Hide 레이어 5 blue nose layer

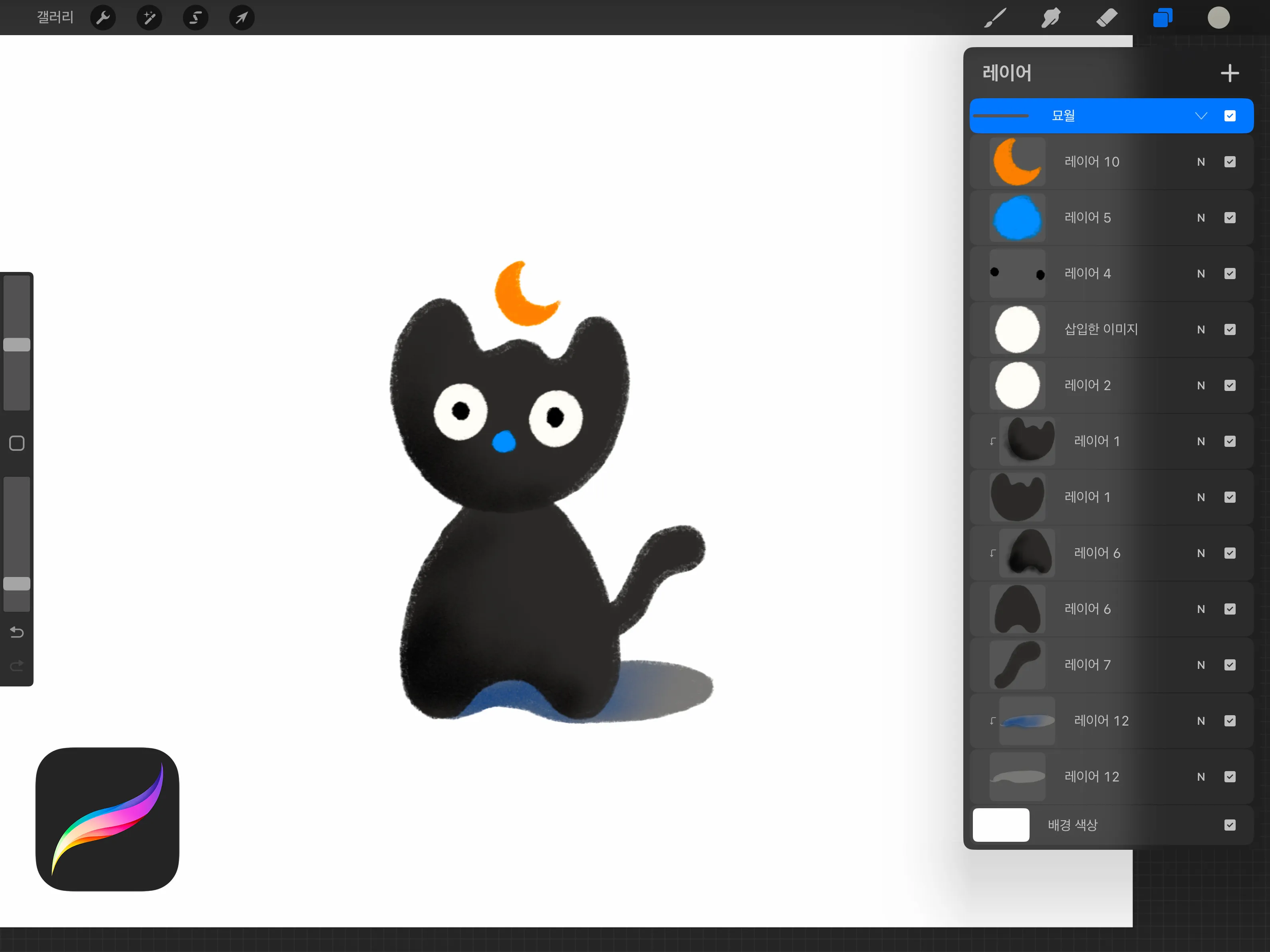(x=1230, y=218)
